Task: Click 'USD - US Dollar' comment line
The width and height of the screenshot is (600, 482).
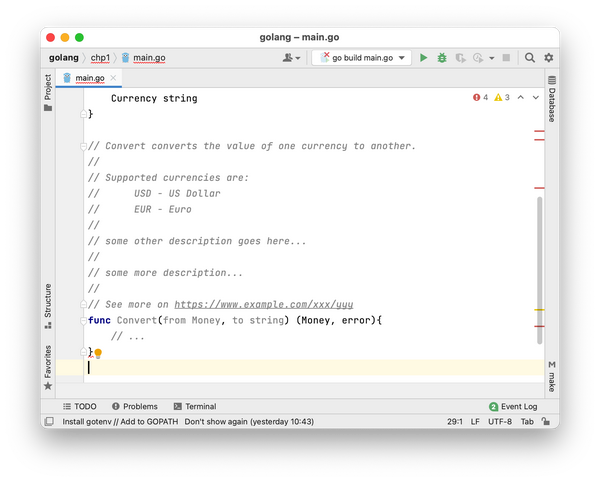Action: click(x=177, y=194)
